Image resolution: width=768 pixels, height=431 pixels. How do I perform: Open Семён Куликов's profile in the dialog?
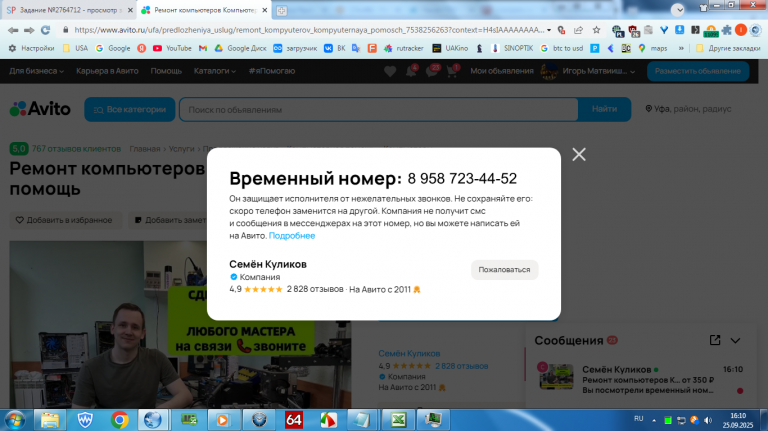point(268,264)
